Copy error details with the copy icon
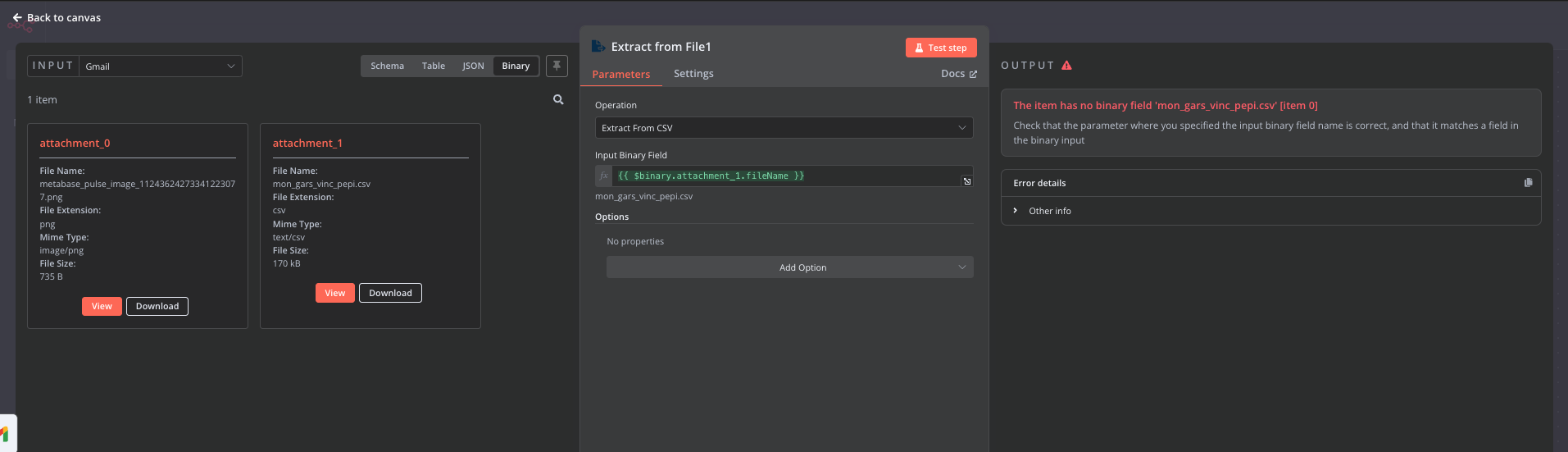Viewport: 1568px width, 452px height. coord(1528,183)
